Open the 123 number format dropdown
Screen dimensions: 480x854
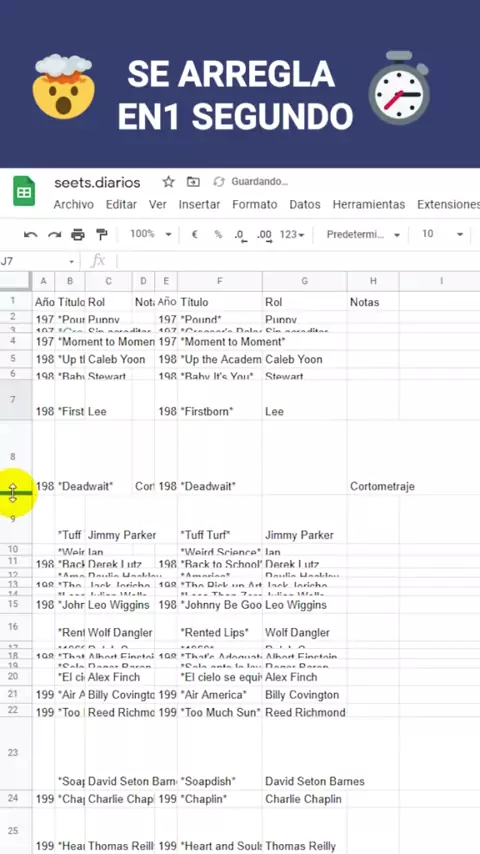pyautogui.click(x=292, y=235)
